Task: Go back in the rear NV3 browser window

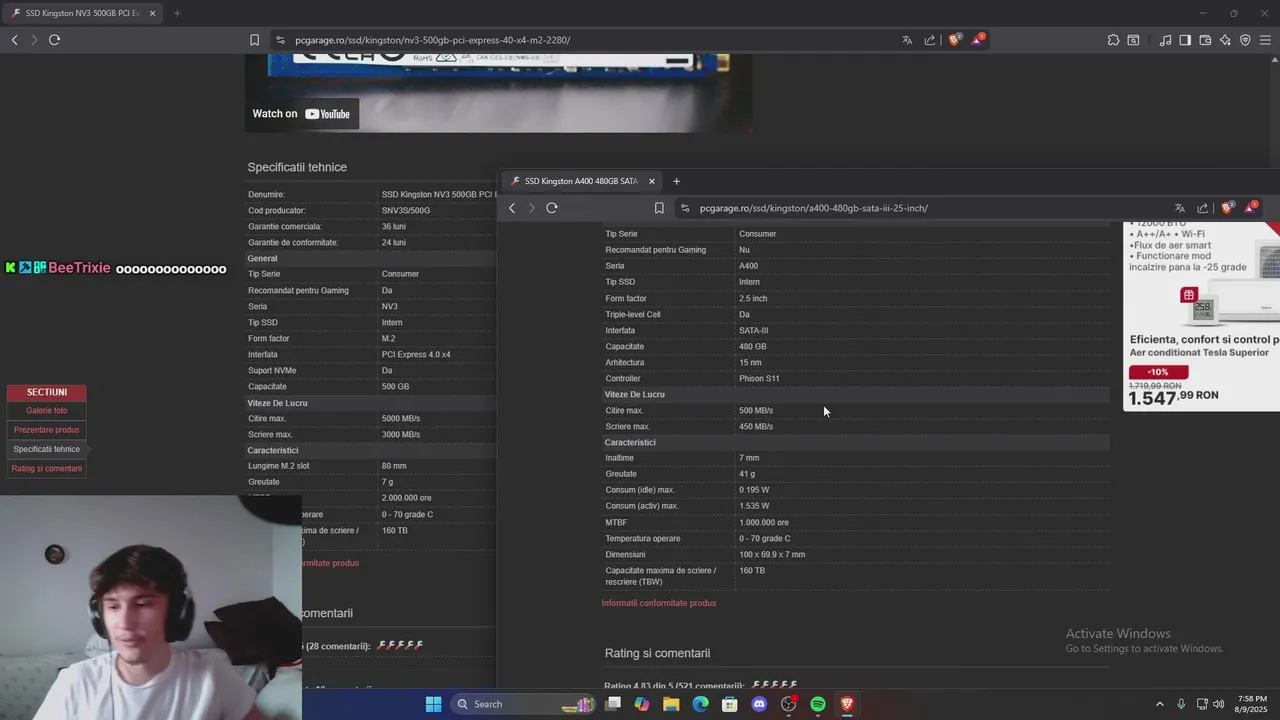Action: click(14, 40)
